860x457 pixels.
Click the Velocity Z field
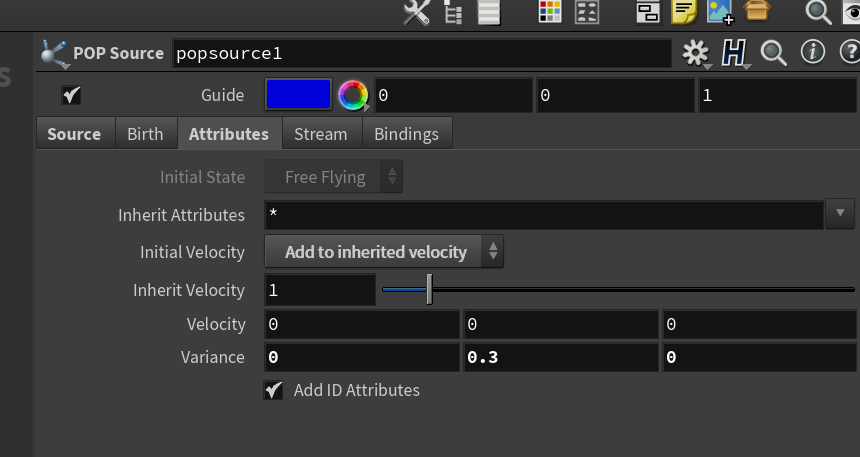coord(760,324)
